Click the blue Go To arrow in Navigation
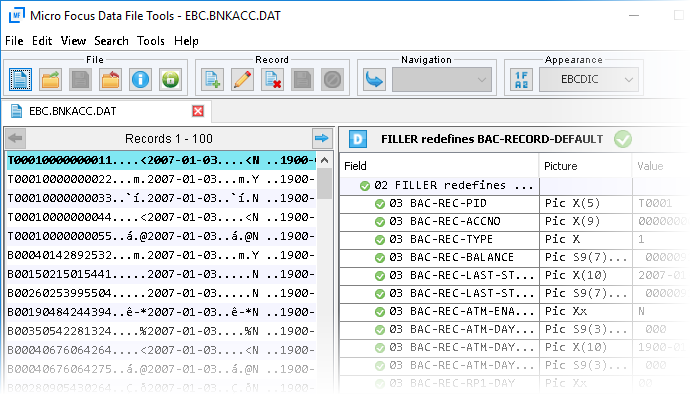Viewport: 691px width, 395px height. (374, 80)
